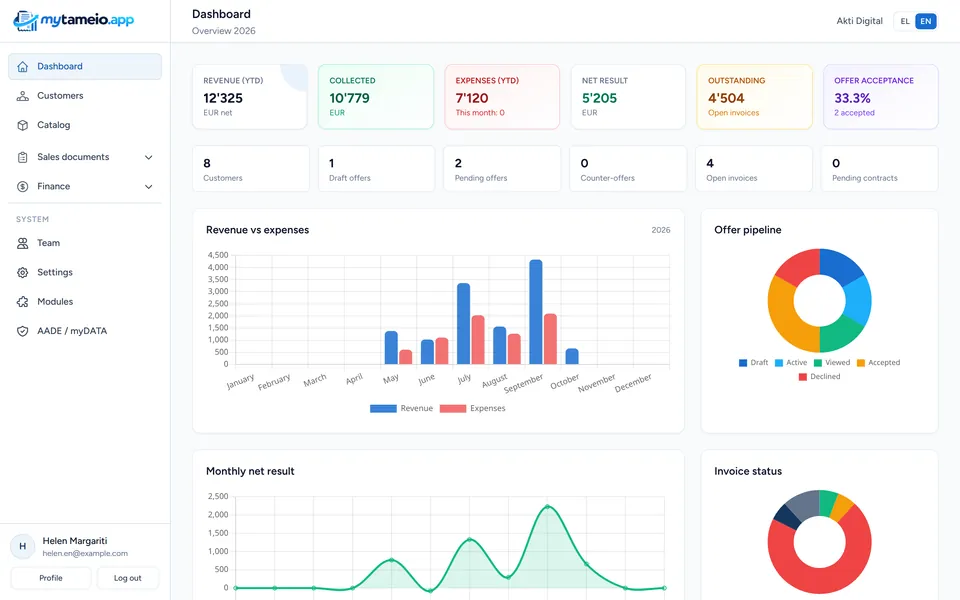The image size is (960, 600).
Task: Click green Viewed segment of Offer pipeline donut
Action: [x=838, y=334]
